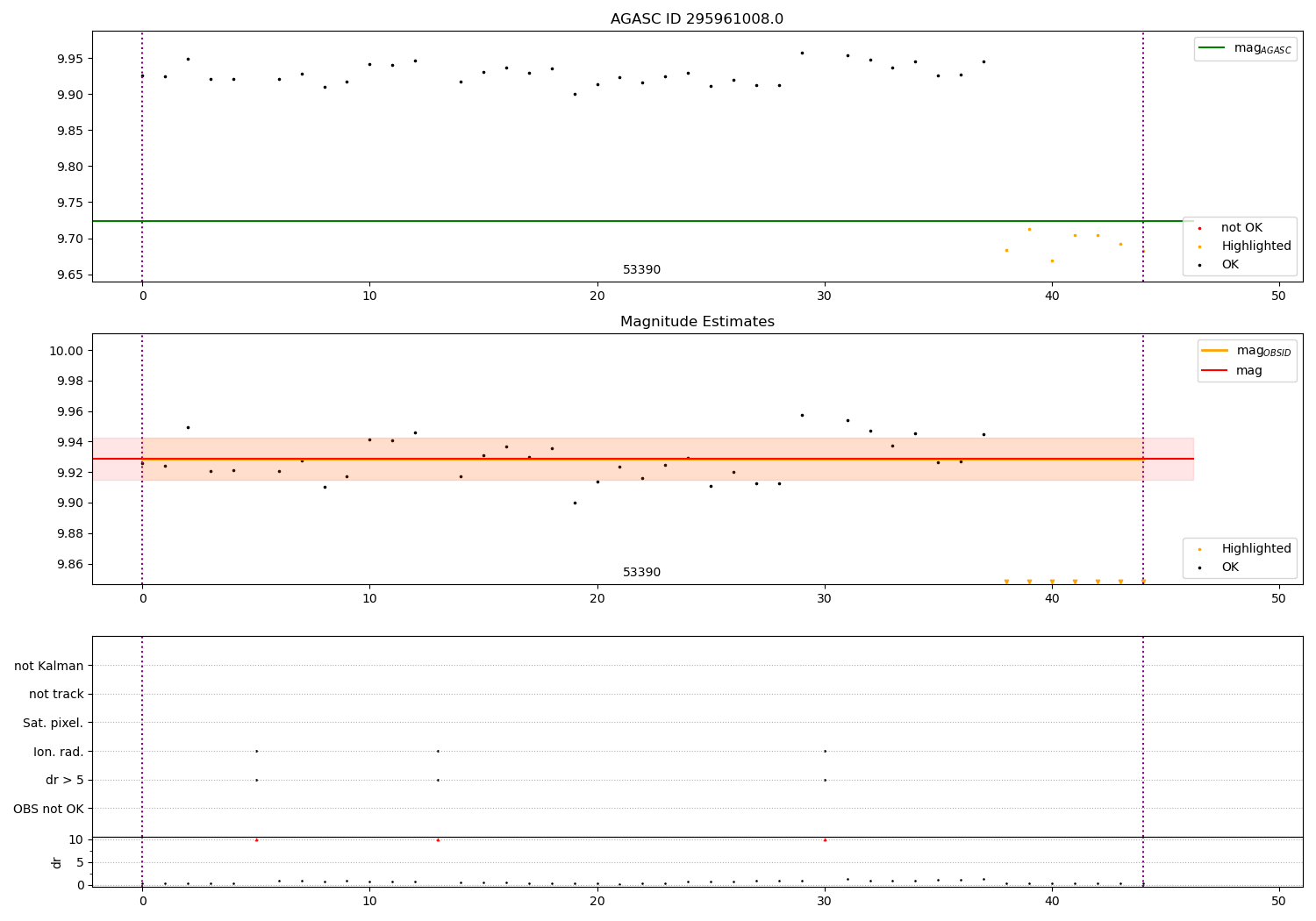This screenshot has width=1316, height=921.
Task: Click the 9.85 y-axis tick label
Action: 70,131
